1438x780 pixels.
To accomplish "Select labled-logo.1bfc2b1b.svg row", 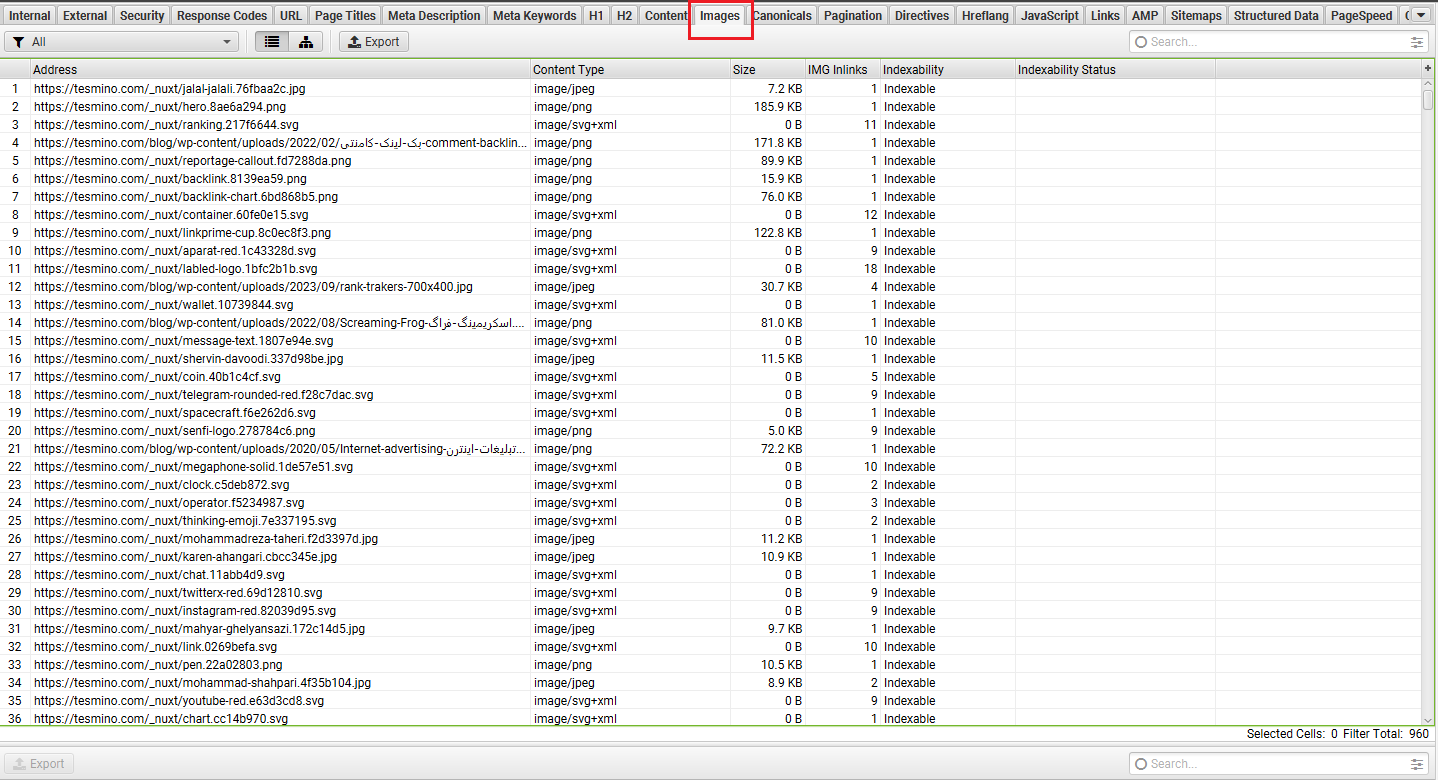I will pos(710,269).
